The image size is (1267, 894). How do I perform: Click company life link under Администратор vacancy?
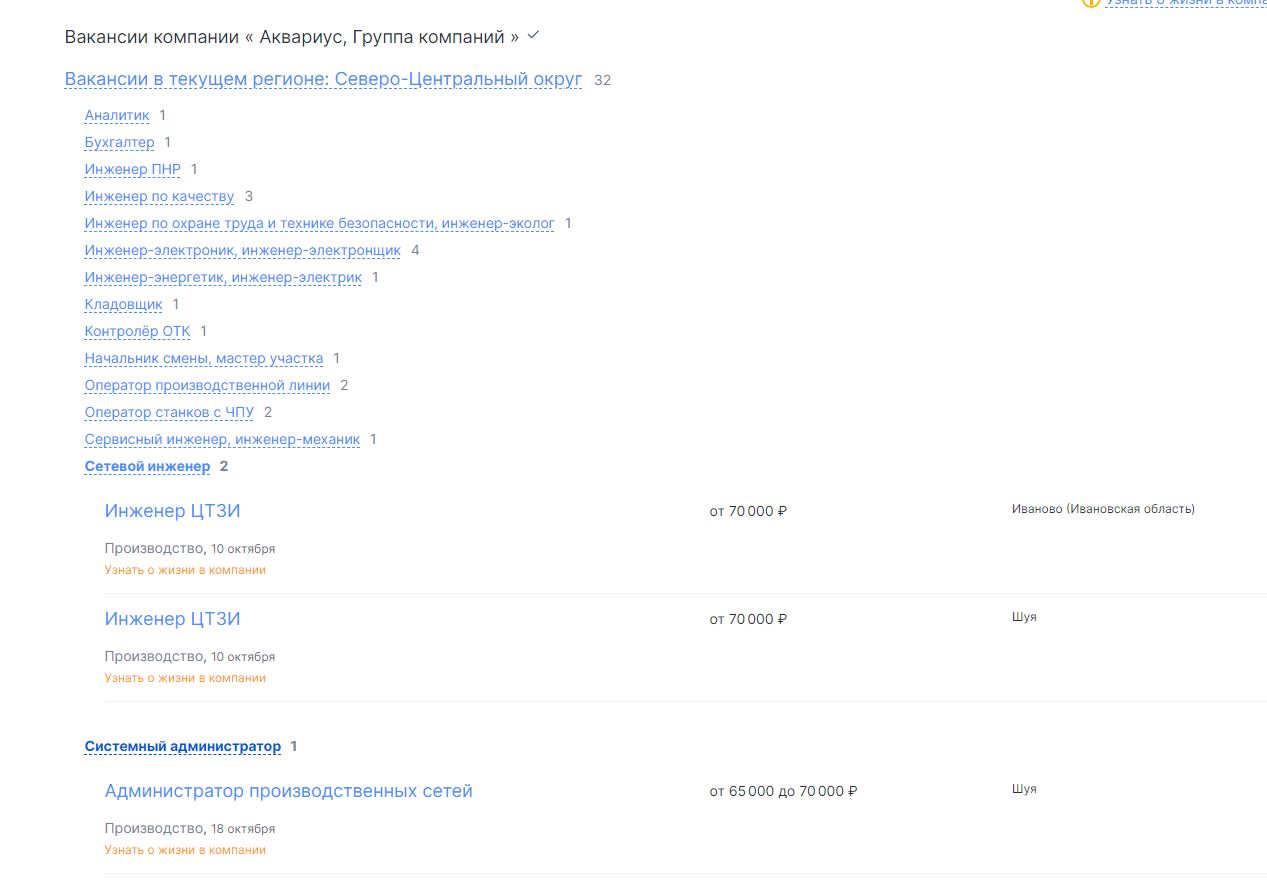click(185, 850)
